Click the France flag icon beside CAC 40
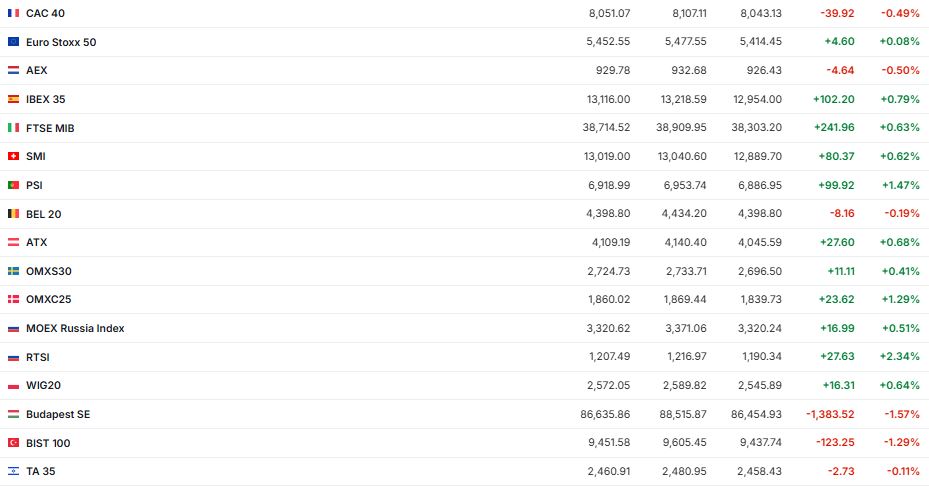929x488 pixels. coord(13,13)
